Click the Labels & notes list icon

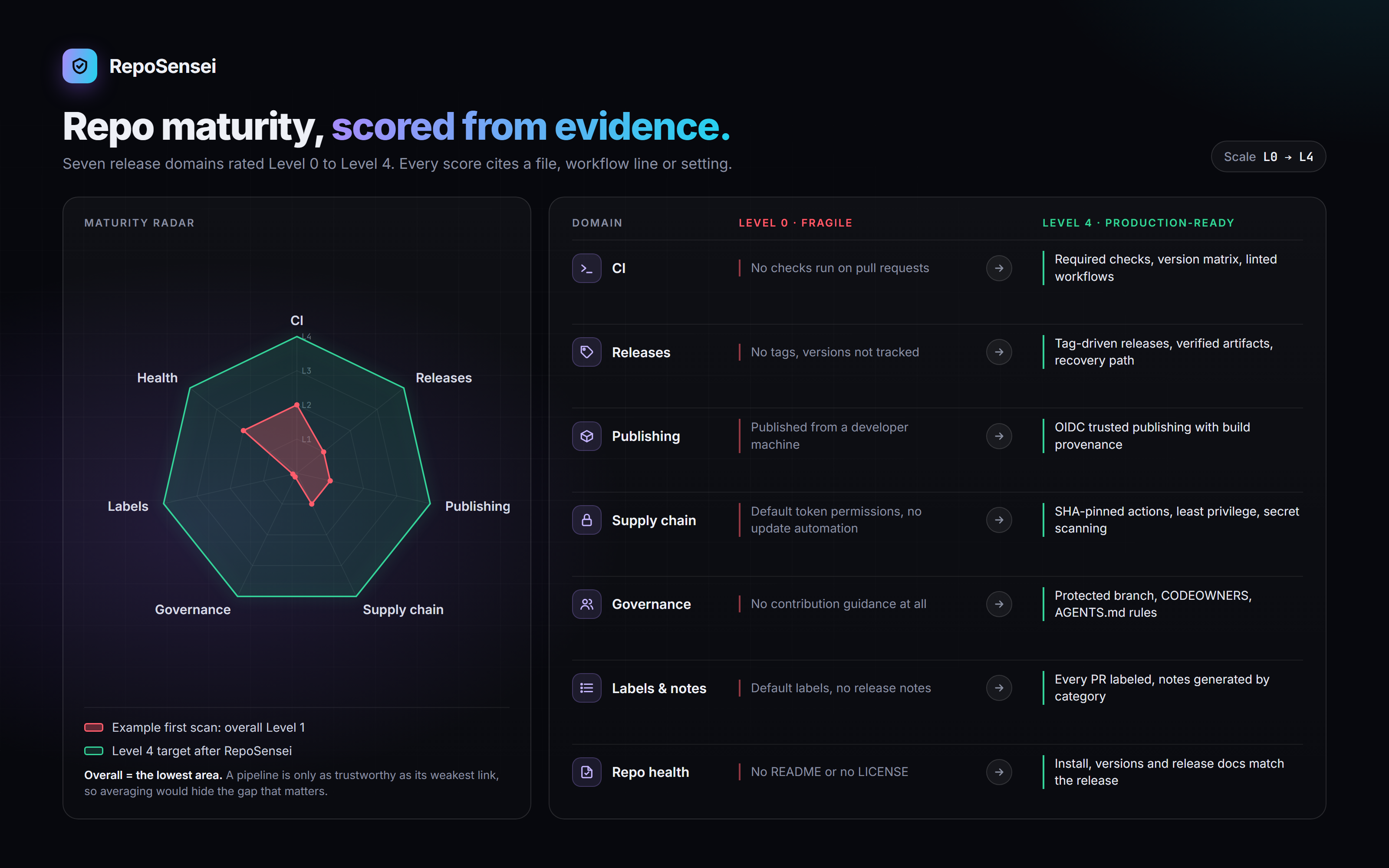[x=586, y=688]
